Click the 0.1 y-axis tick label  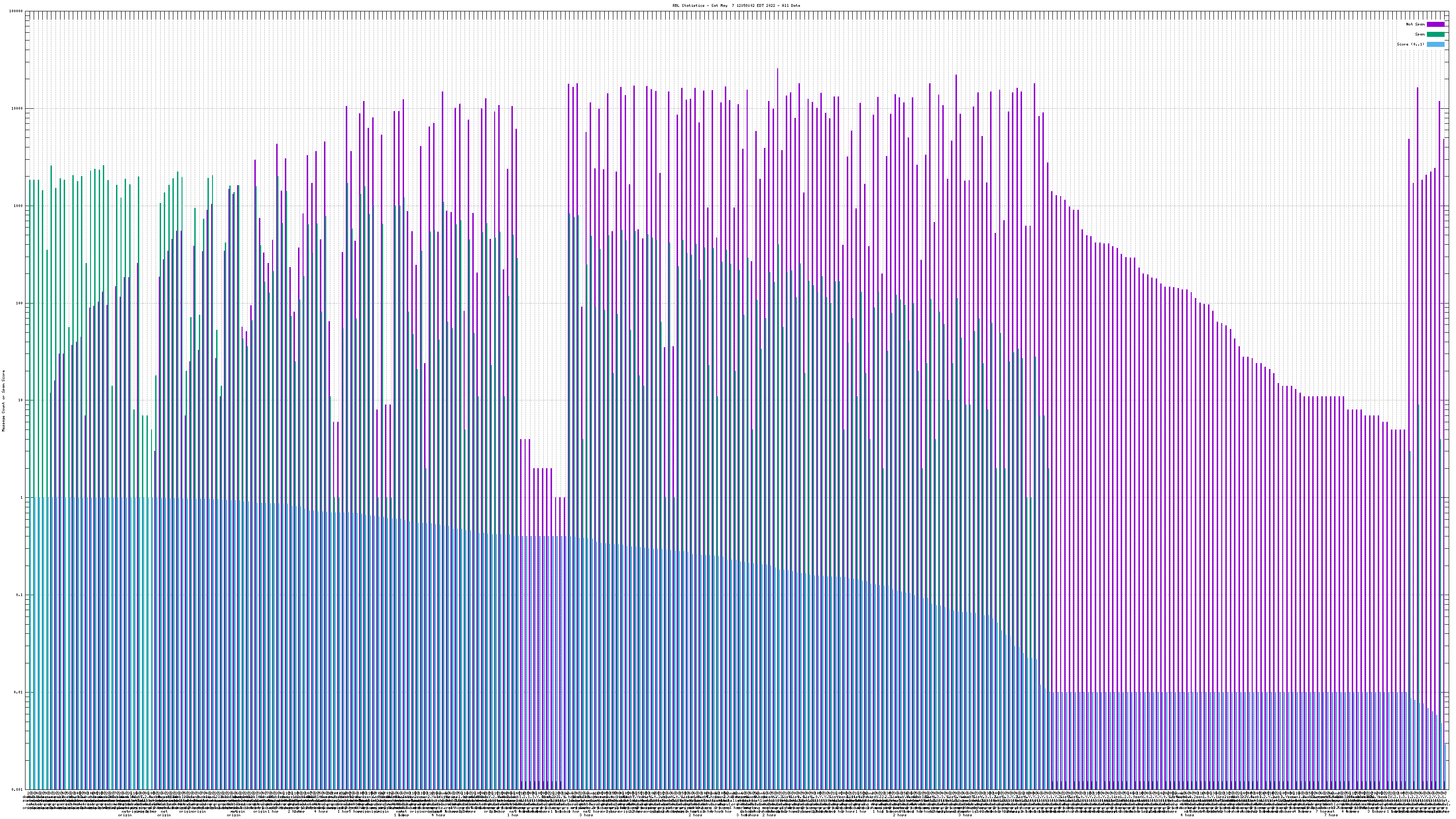point(20,595)
